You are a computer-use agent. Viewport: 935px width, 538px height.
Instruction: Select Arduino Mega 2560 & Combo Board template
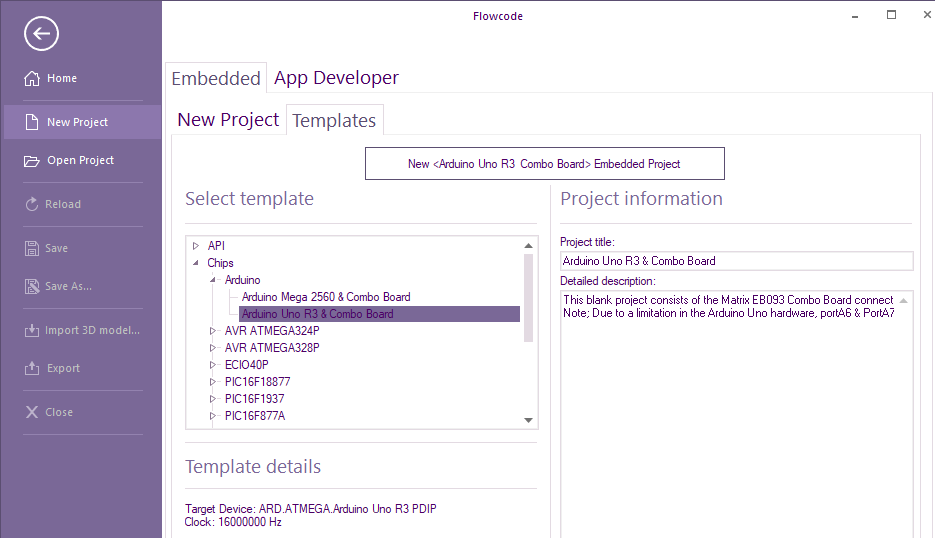(326, 297)
